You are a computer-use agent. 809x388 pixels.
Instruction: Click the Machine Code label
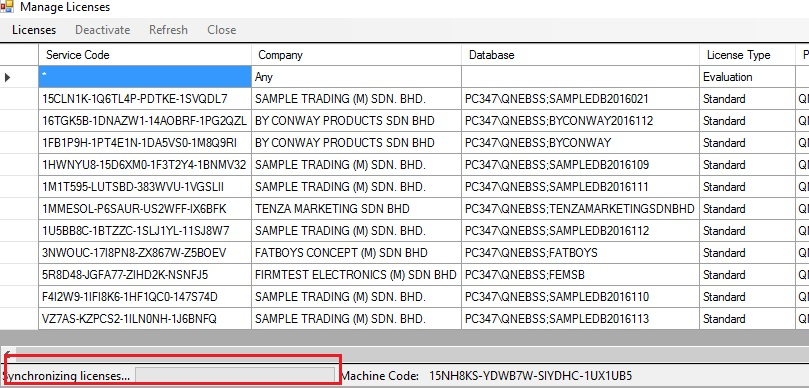[x=380, y=376]
